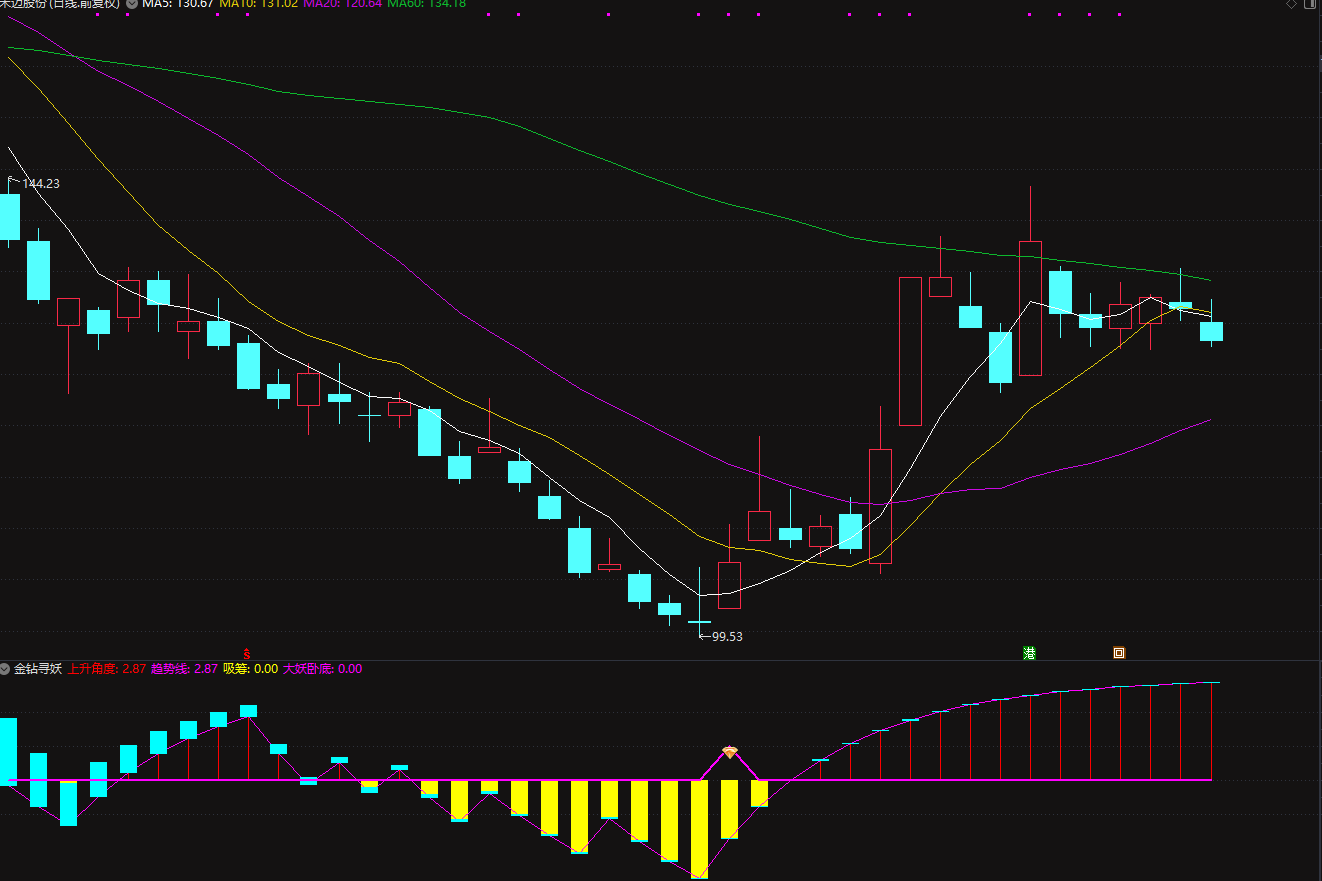The width and height of the screenshot is (1322, 881).
Task: Expand the main chart moving-average settings dropdown
Action: tap(132, 4)
